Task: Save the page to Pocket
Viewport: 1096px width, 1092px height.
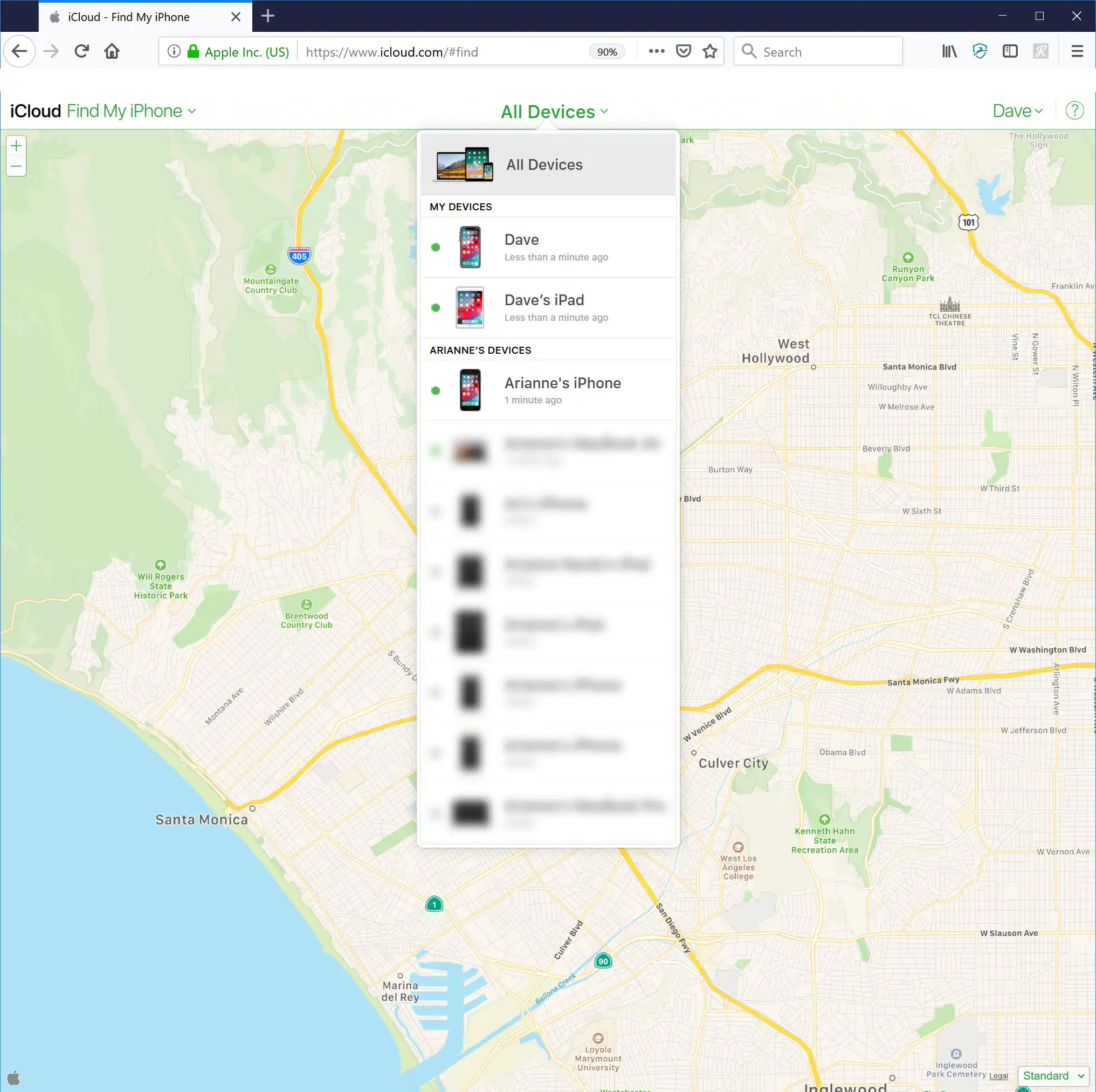Action: coord(683,51)
